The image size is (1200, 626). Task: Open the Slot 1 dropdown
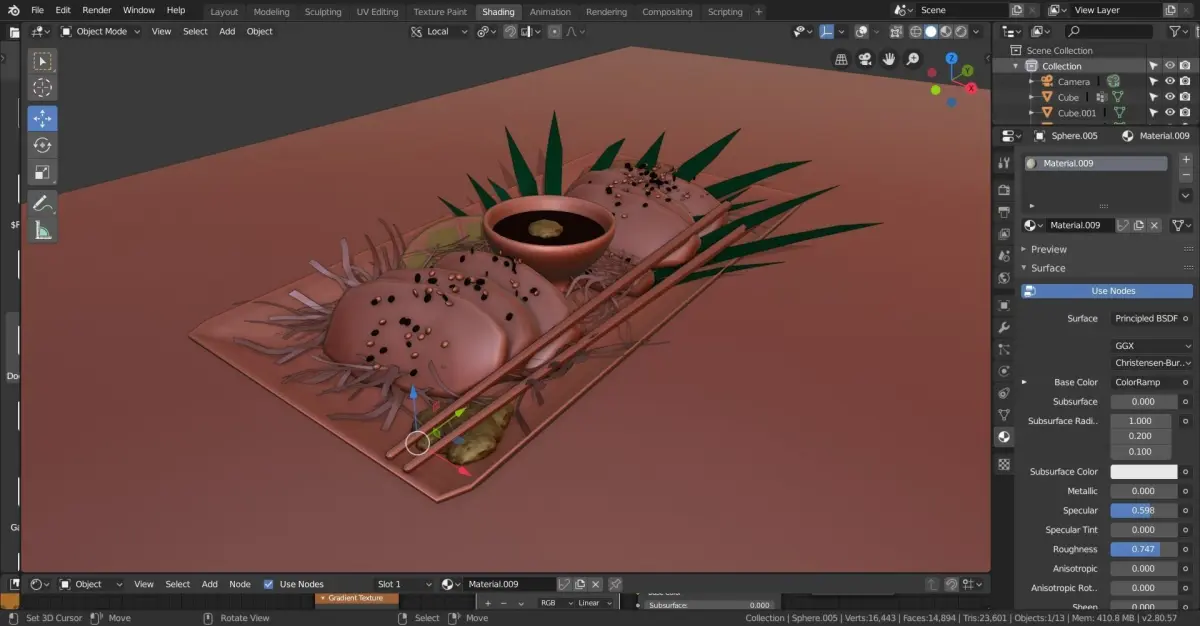pyautogui.click(x=405, y=584)
